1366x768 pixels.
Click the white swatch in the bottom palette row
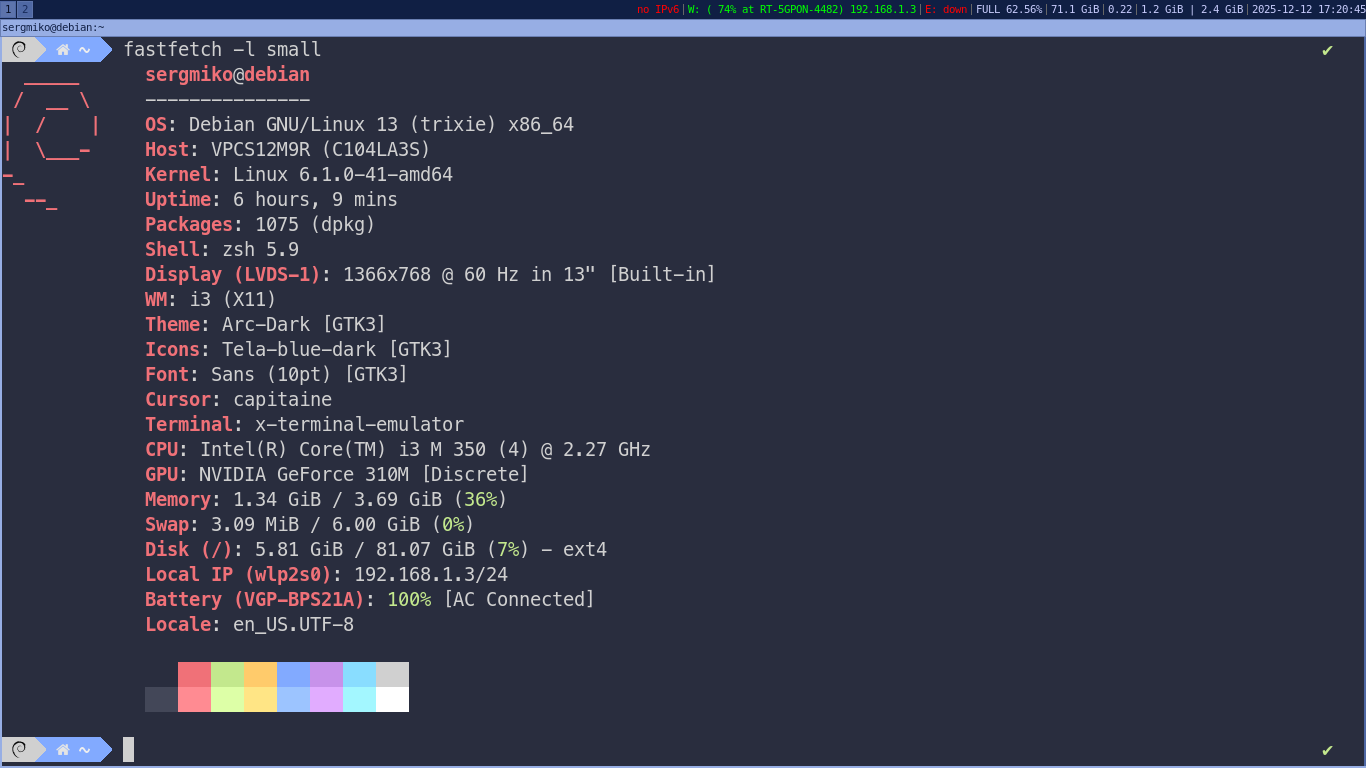392,699
